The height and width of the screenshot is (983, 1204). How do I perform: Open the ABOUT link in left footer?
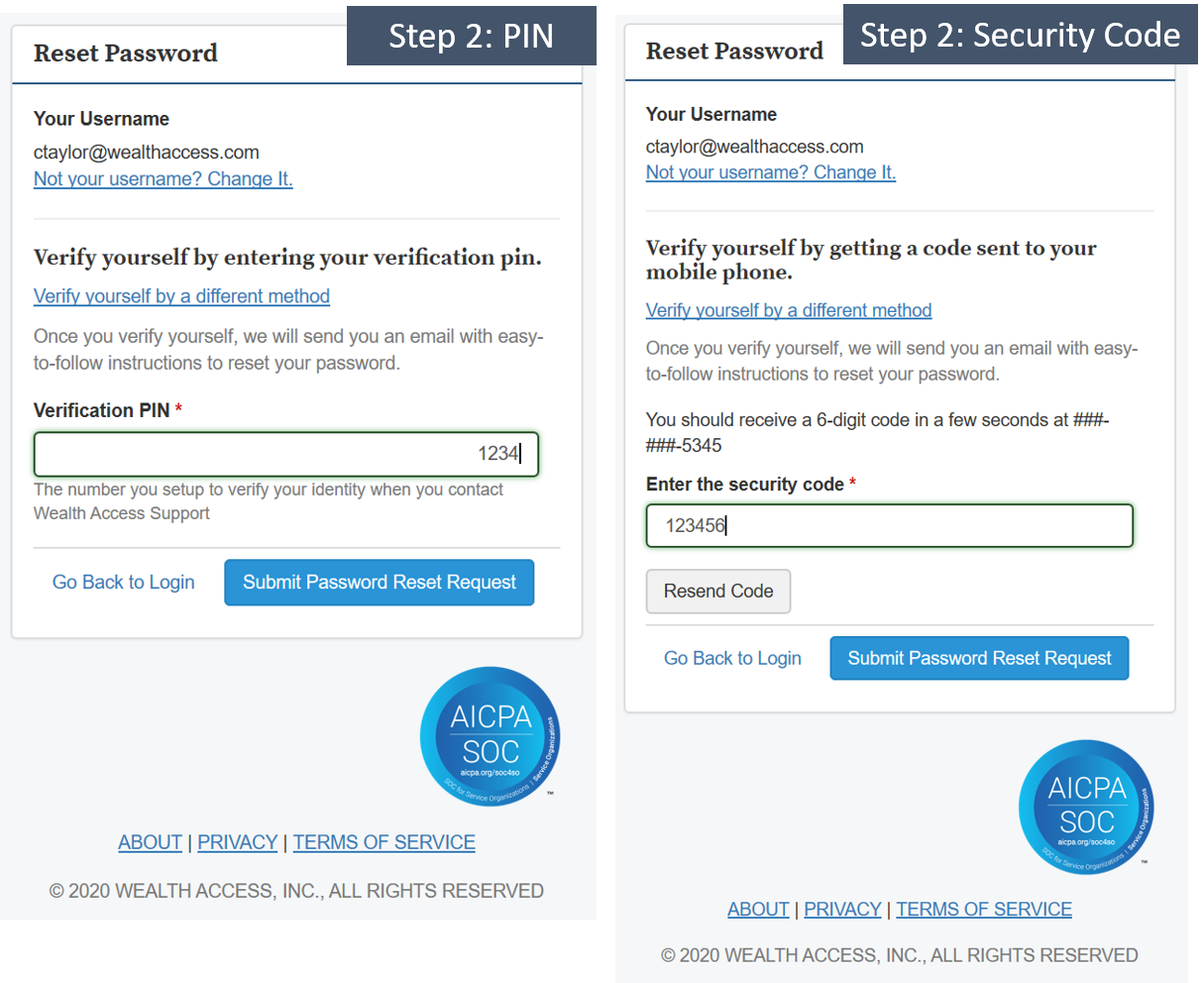pyautogui.click(x=150, y=842)
